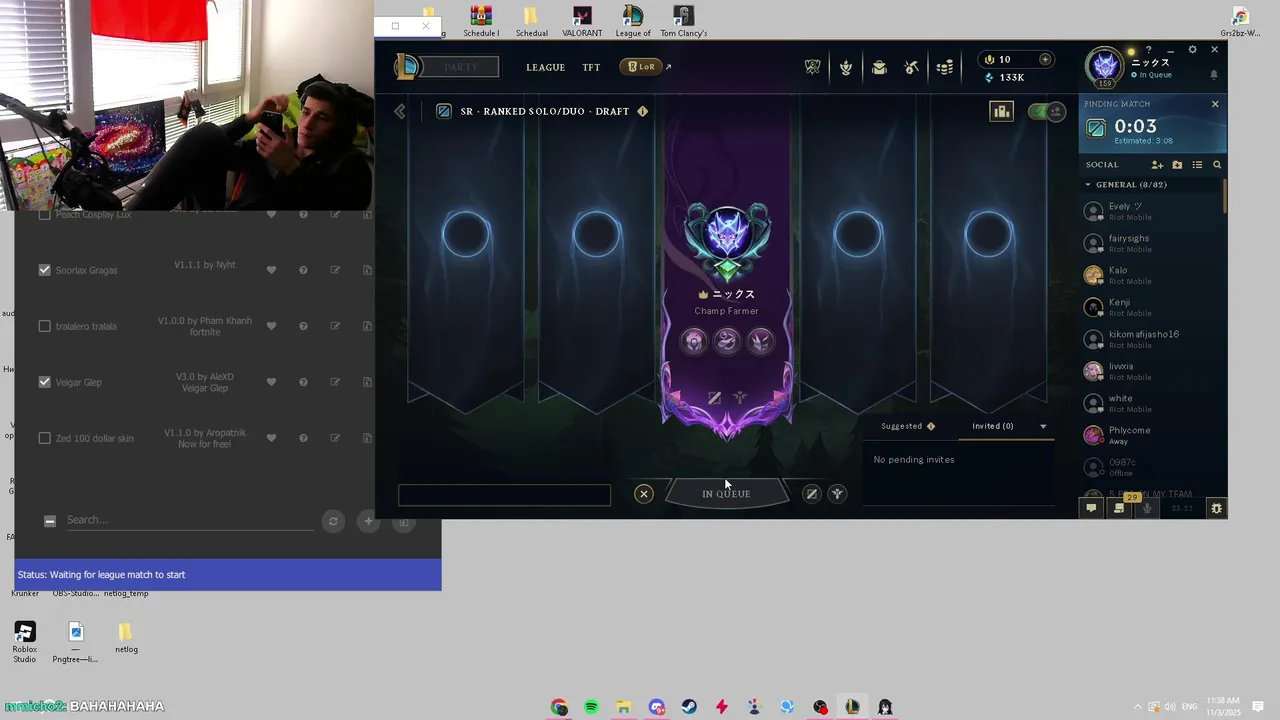The height and width of the screenshot is (720, 1280).
Task: Check the Zed 100 dollar skin checkbox
Action: (x=44, y=438)
